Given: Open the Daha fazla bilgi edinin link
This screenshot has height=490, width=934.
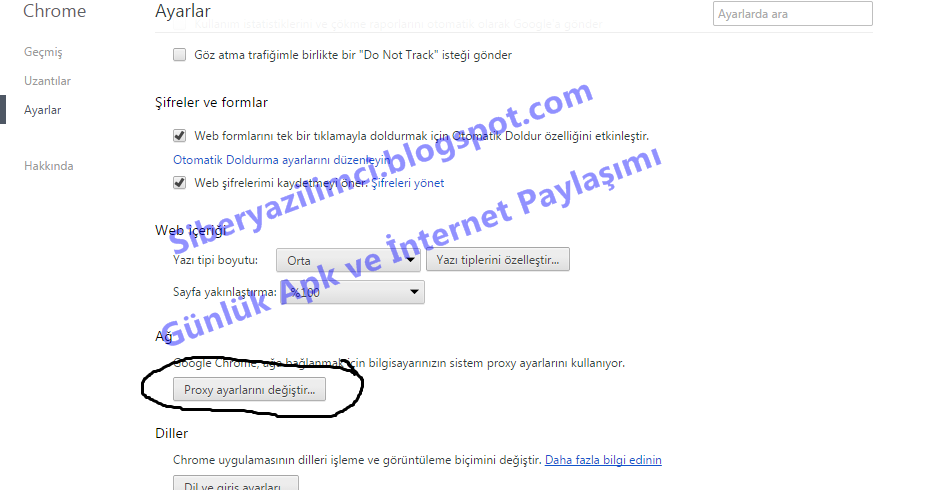Looking at the screenshot, I should pyautogui.click(x=603, y=460).
